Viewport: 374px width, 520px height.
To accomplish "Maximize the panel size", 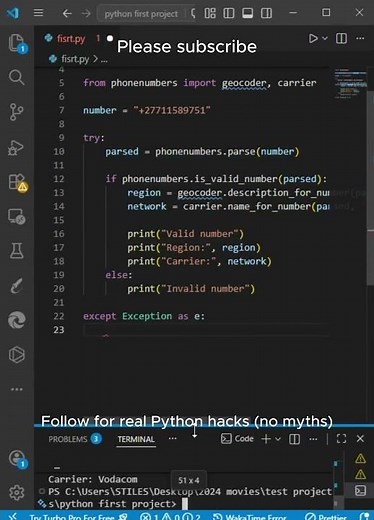I will (342, 439).
